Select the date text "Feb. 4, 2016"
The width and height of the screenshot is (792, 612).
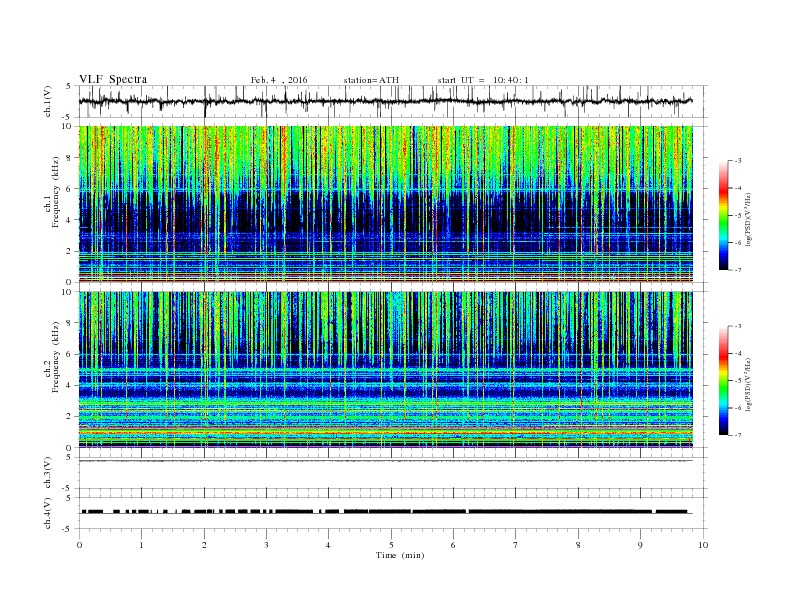pos(279,80)
